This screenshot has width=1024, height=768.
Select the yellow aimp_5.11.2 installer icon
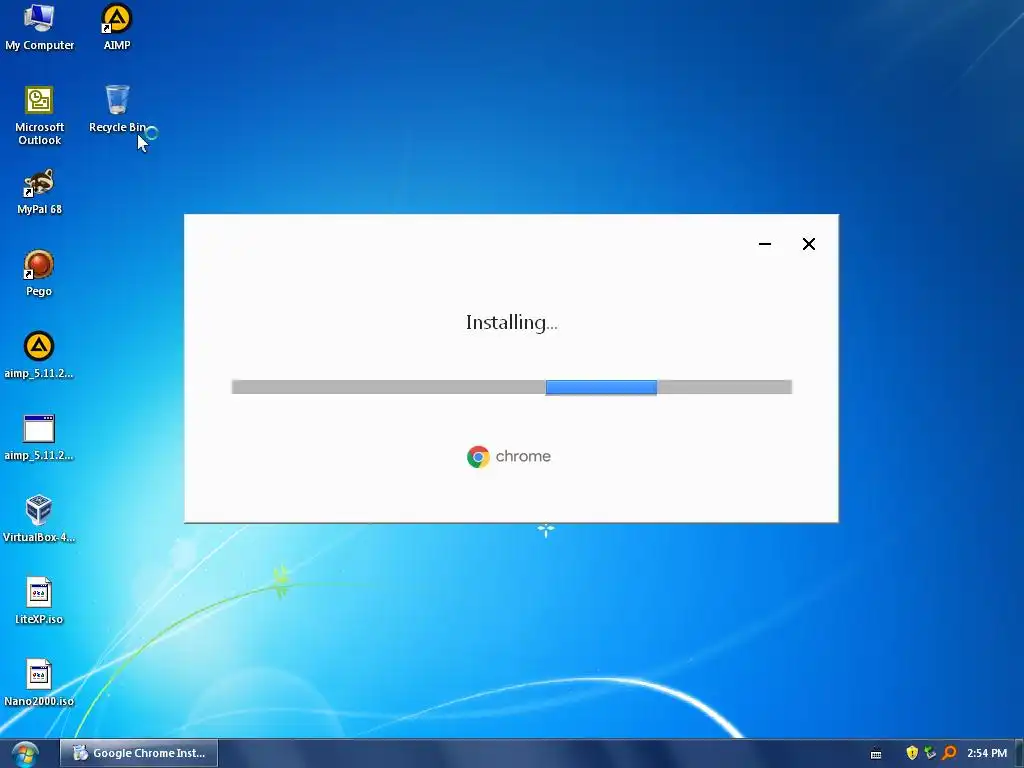click(39, 355)
